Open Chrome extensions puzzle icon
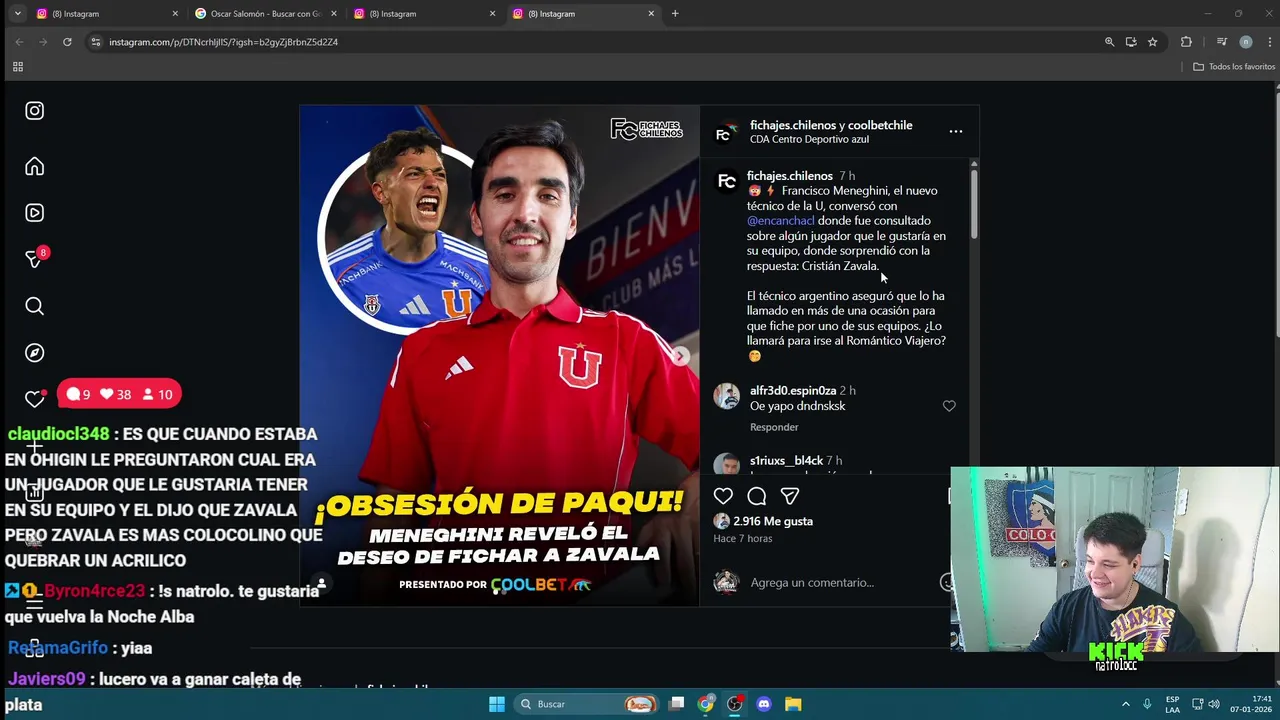Viewport: 1280px width, 720px height. point(1186,42)
